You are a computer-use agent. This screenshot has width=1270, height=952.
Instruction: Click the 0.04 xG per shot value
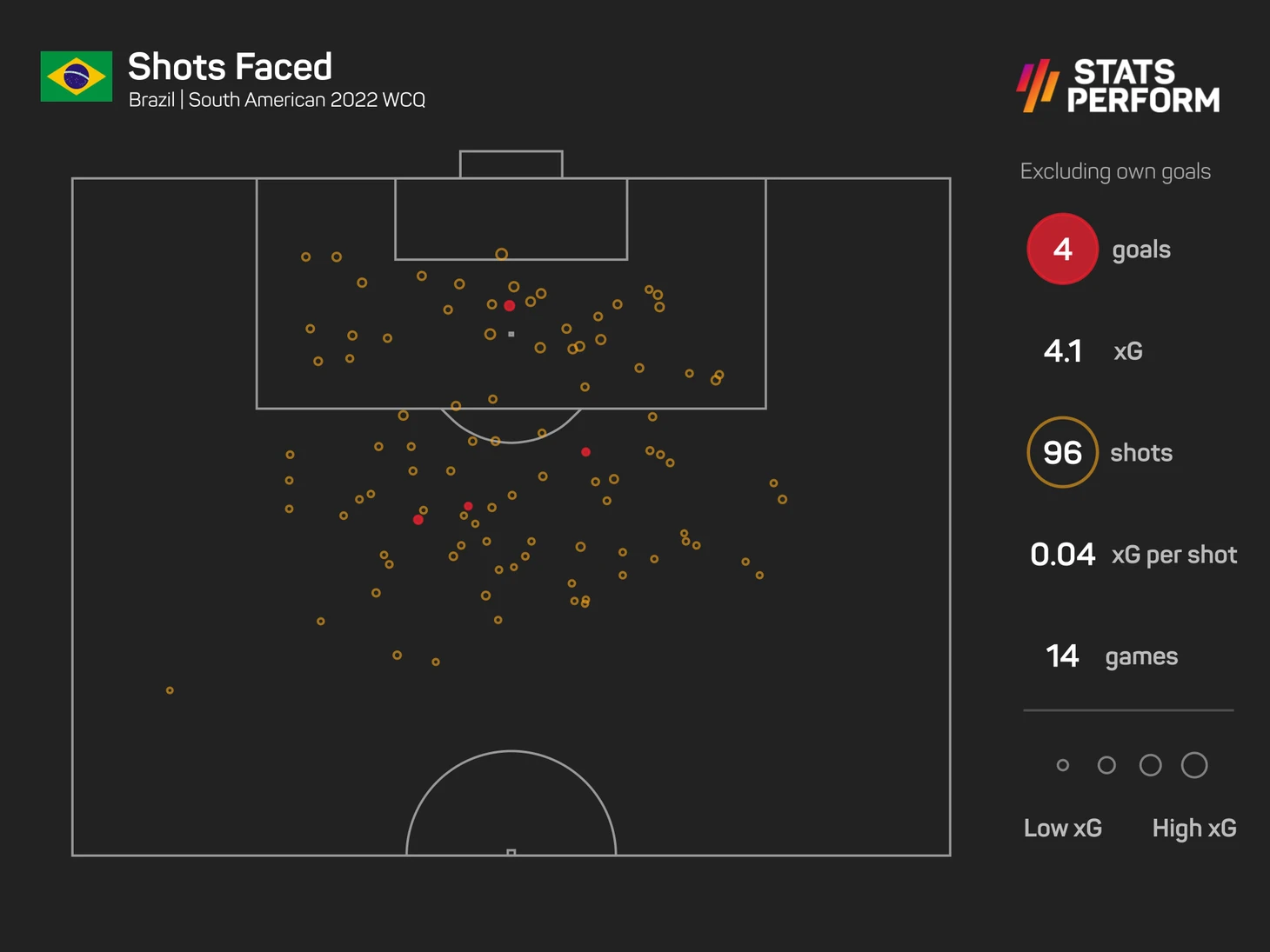(x=1062, y=555)
